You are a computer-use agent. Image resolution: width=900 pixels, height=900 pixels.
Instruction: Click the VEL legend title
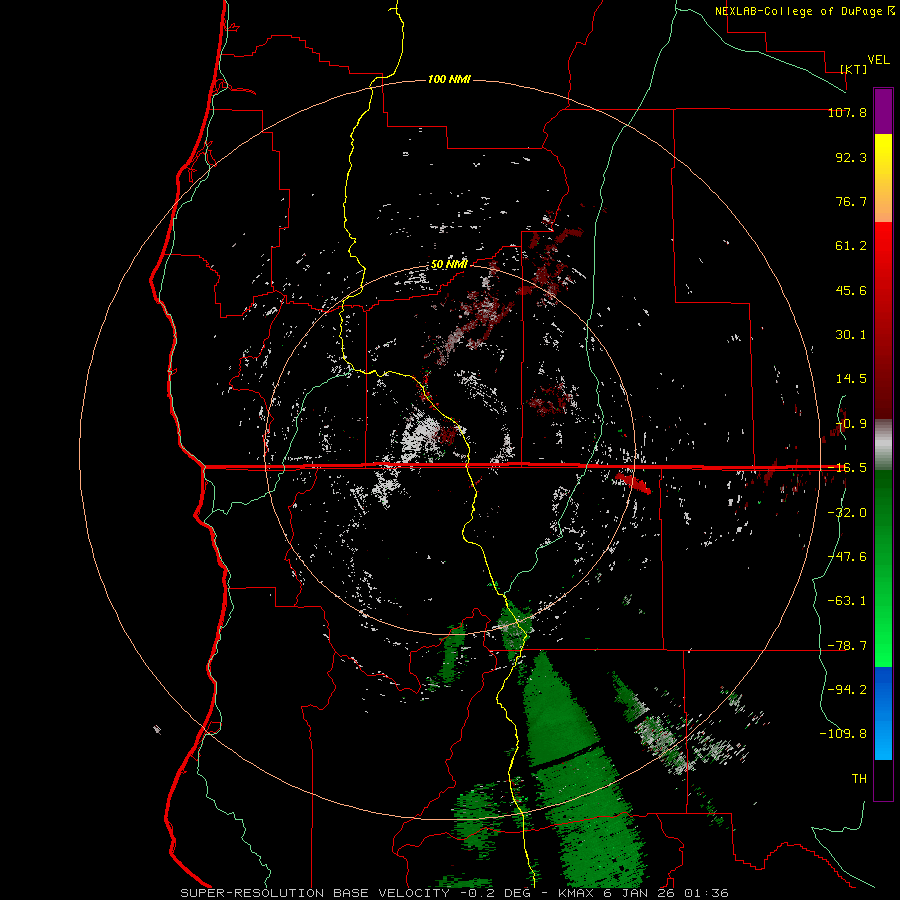(878, 59)
